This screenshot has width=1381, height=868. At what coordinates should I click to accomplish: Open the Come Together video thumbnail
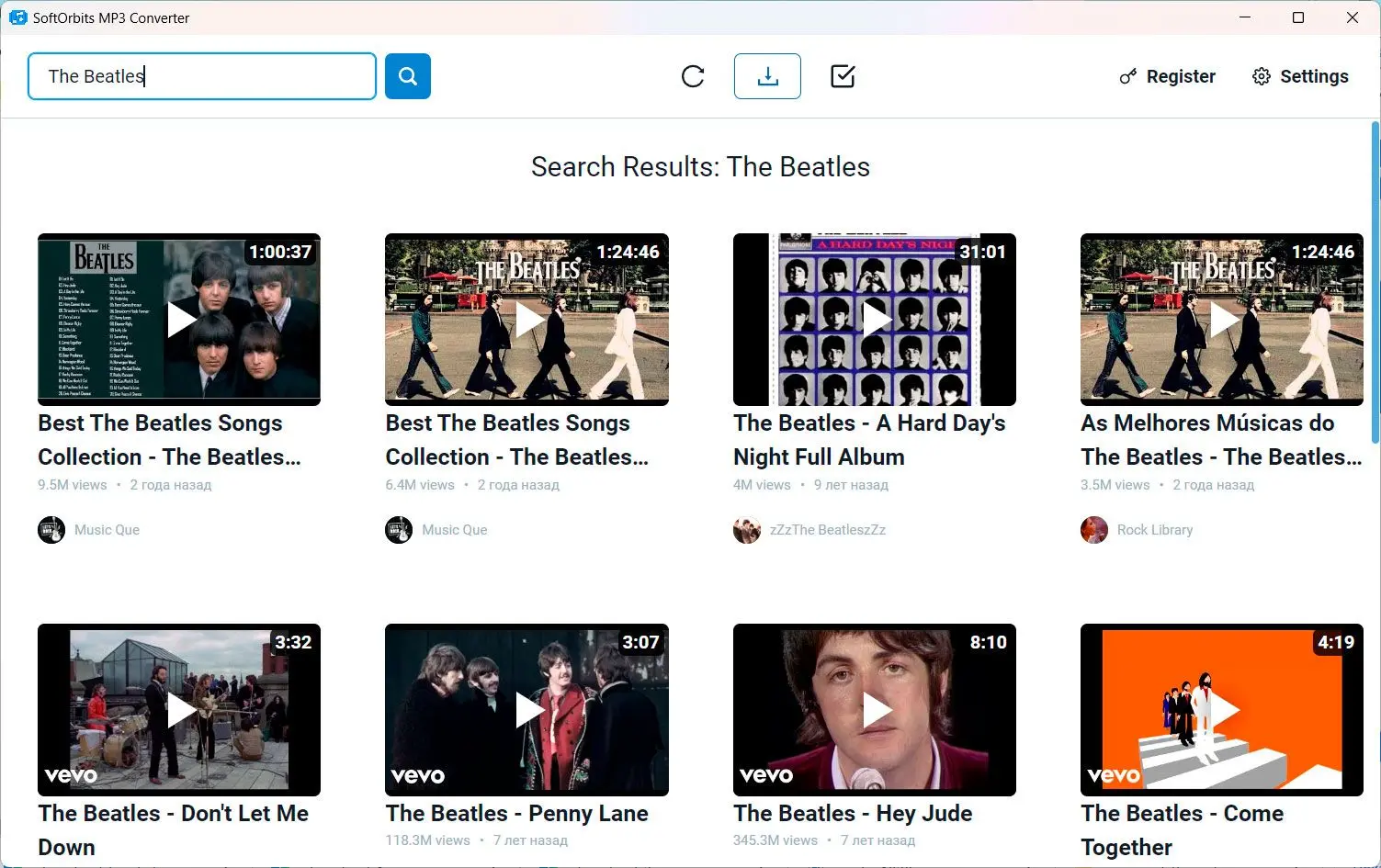point(1221,710)
